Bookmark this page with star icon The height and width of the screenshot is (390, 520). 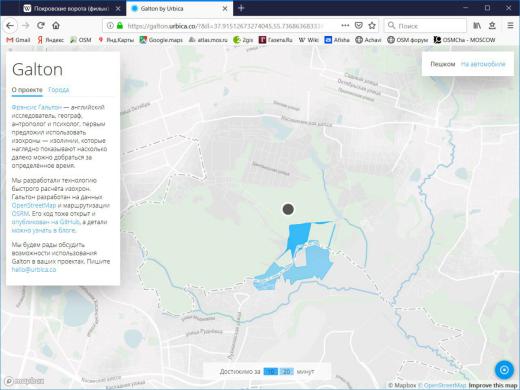[x=372, y=25]
